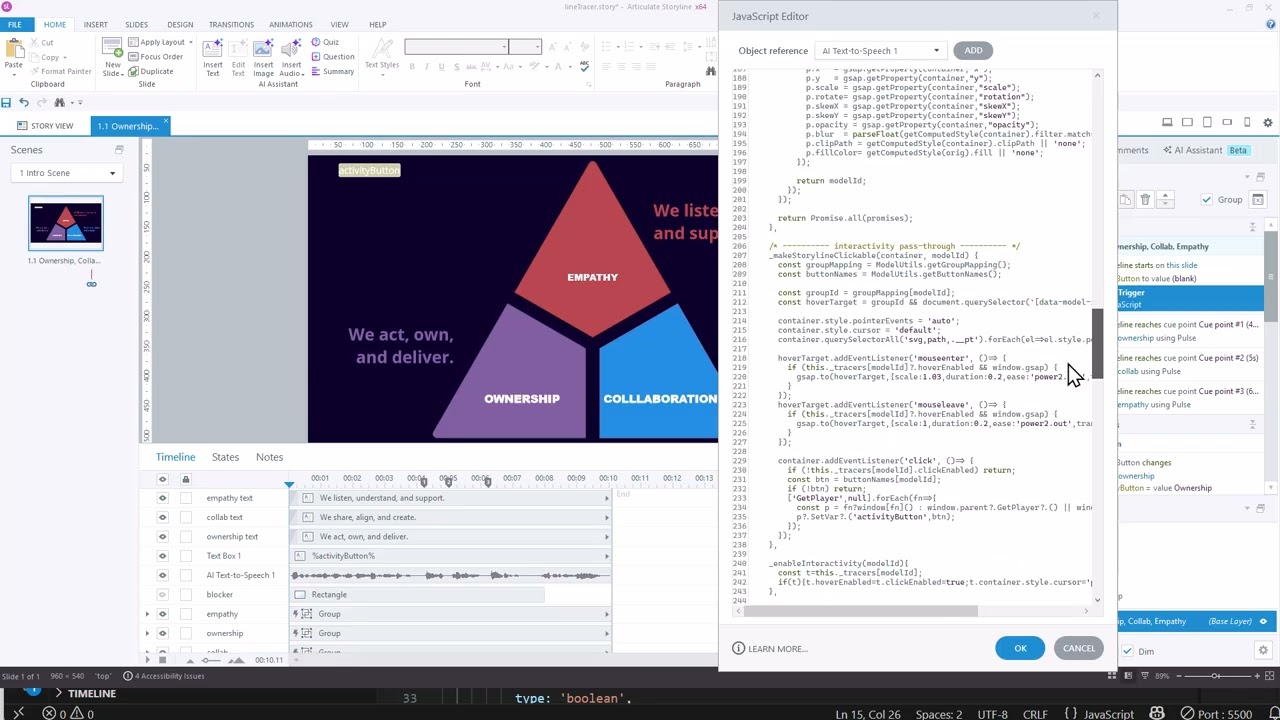The image size is (1280, 720).
Task: Click the binoculars Find icon in quick access
Action: [x=59, y=102]
